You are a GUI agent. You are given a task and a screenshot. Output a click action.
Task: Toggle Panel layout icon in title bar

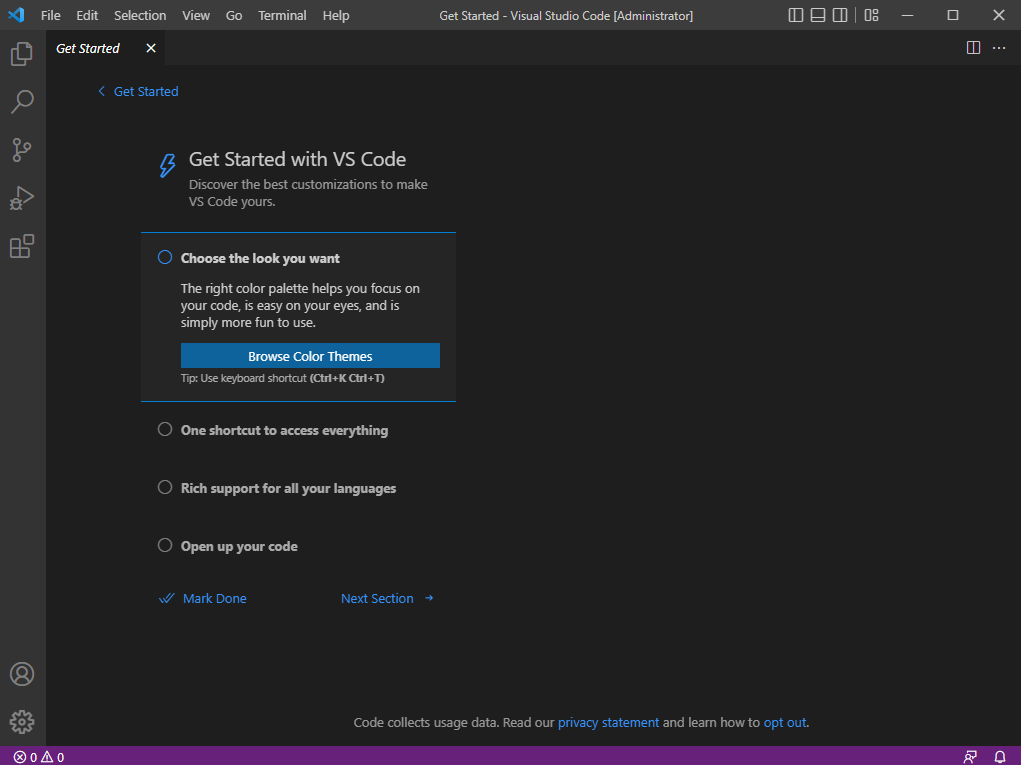pos(818,15)
